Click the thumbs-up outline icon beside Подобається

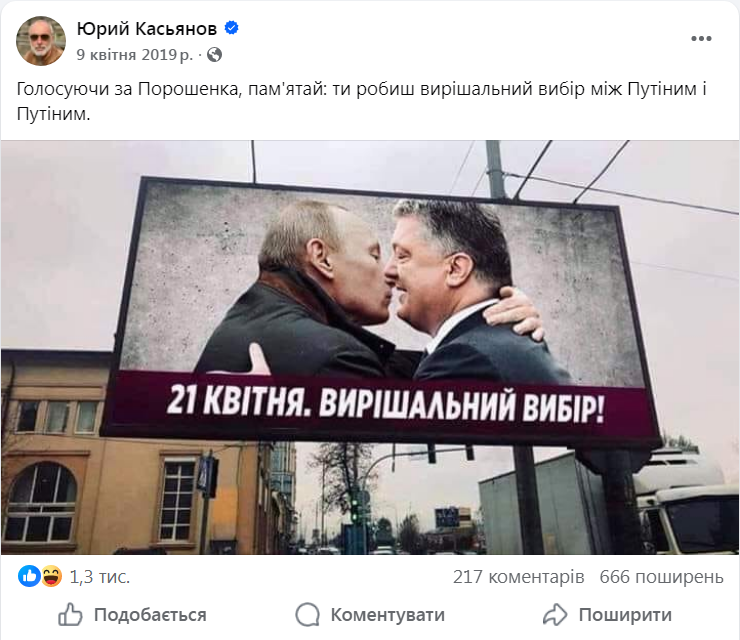click(x=70, y=615)
